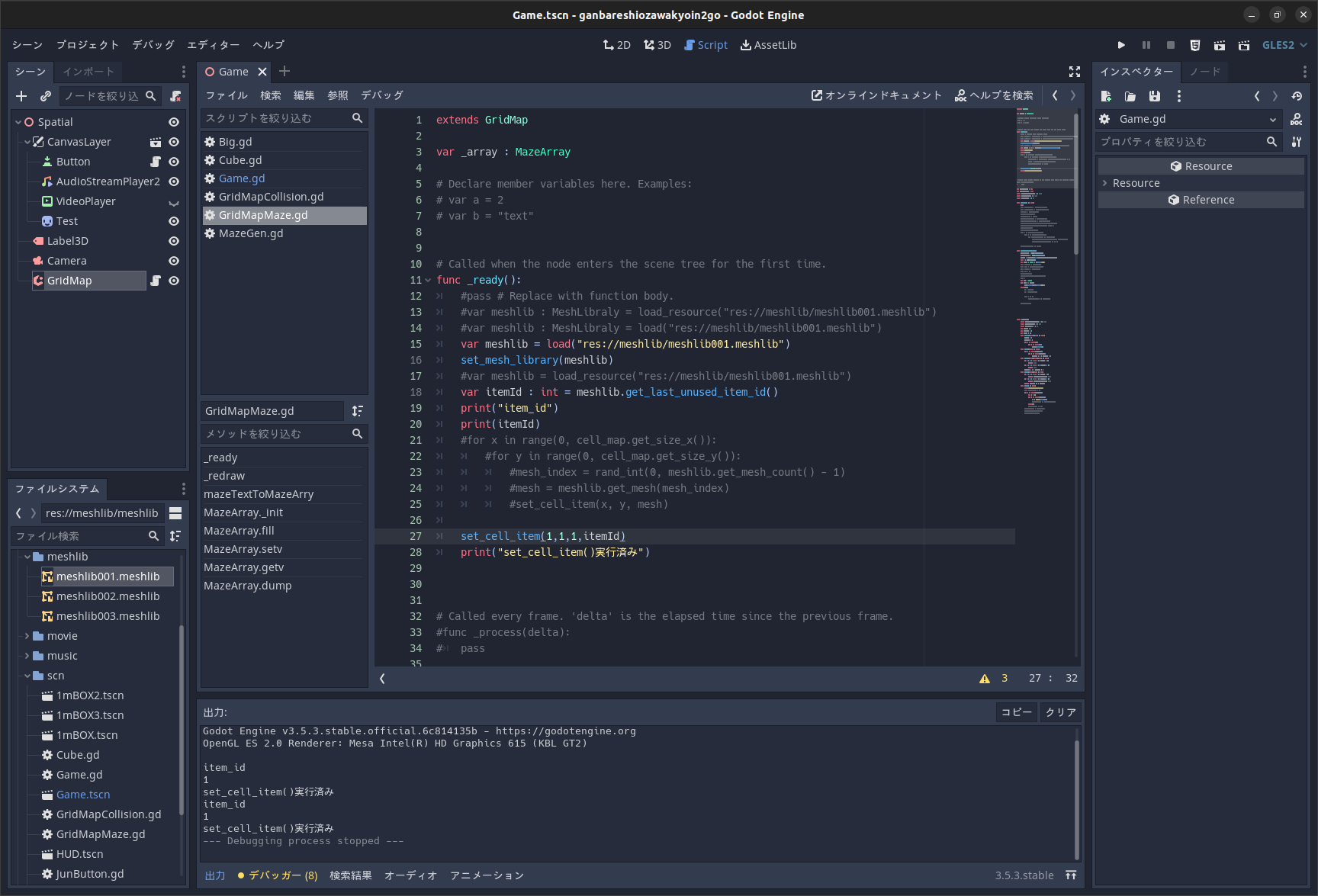The height and width of the screenshot is (896, 1318).
Task: Collapse the scn folder
Action: point(27,676)
